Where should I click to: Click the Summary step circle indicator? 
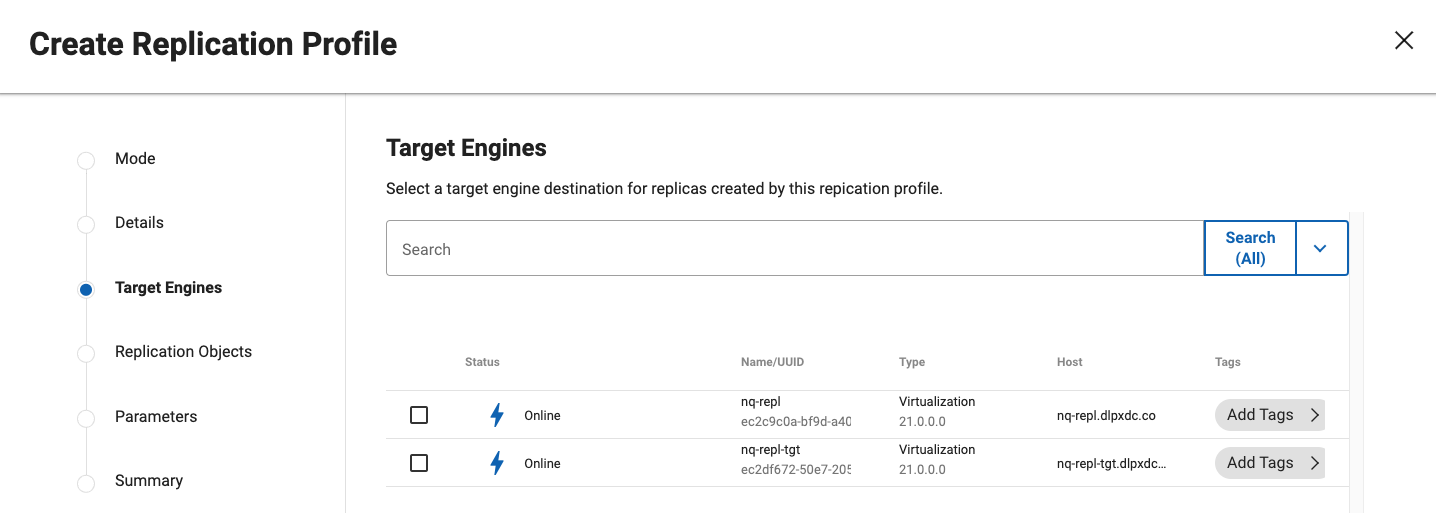click(86, 482)
